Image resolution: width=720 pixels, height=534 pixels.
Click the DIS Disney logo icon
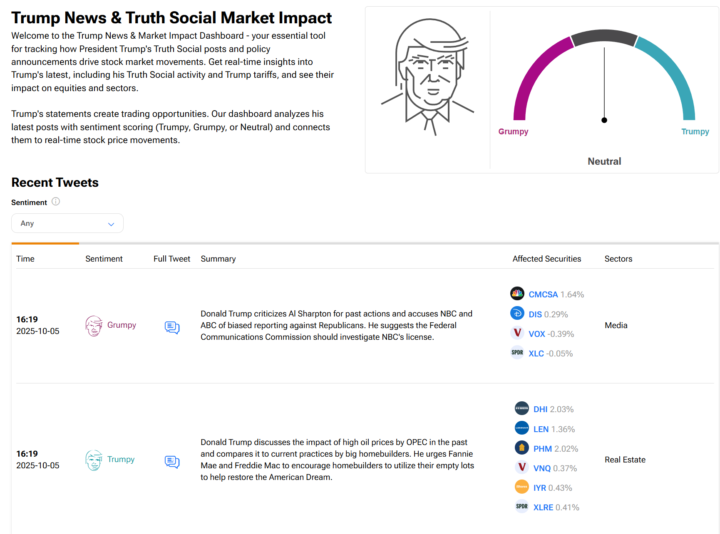pos(517,314)
